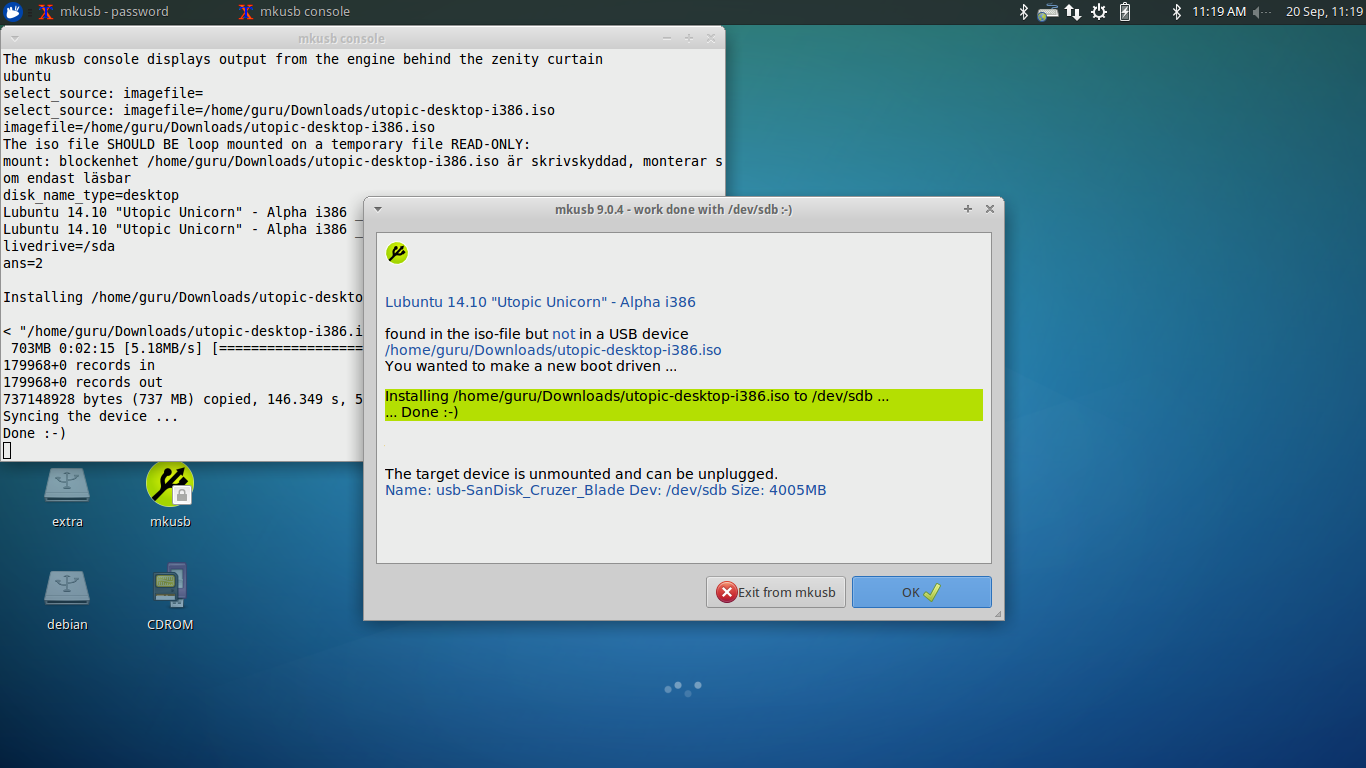Switch to mkusb console taskbar entry

(x=294, y=12)
